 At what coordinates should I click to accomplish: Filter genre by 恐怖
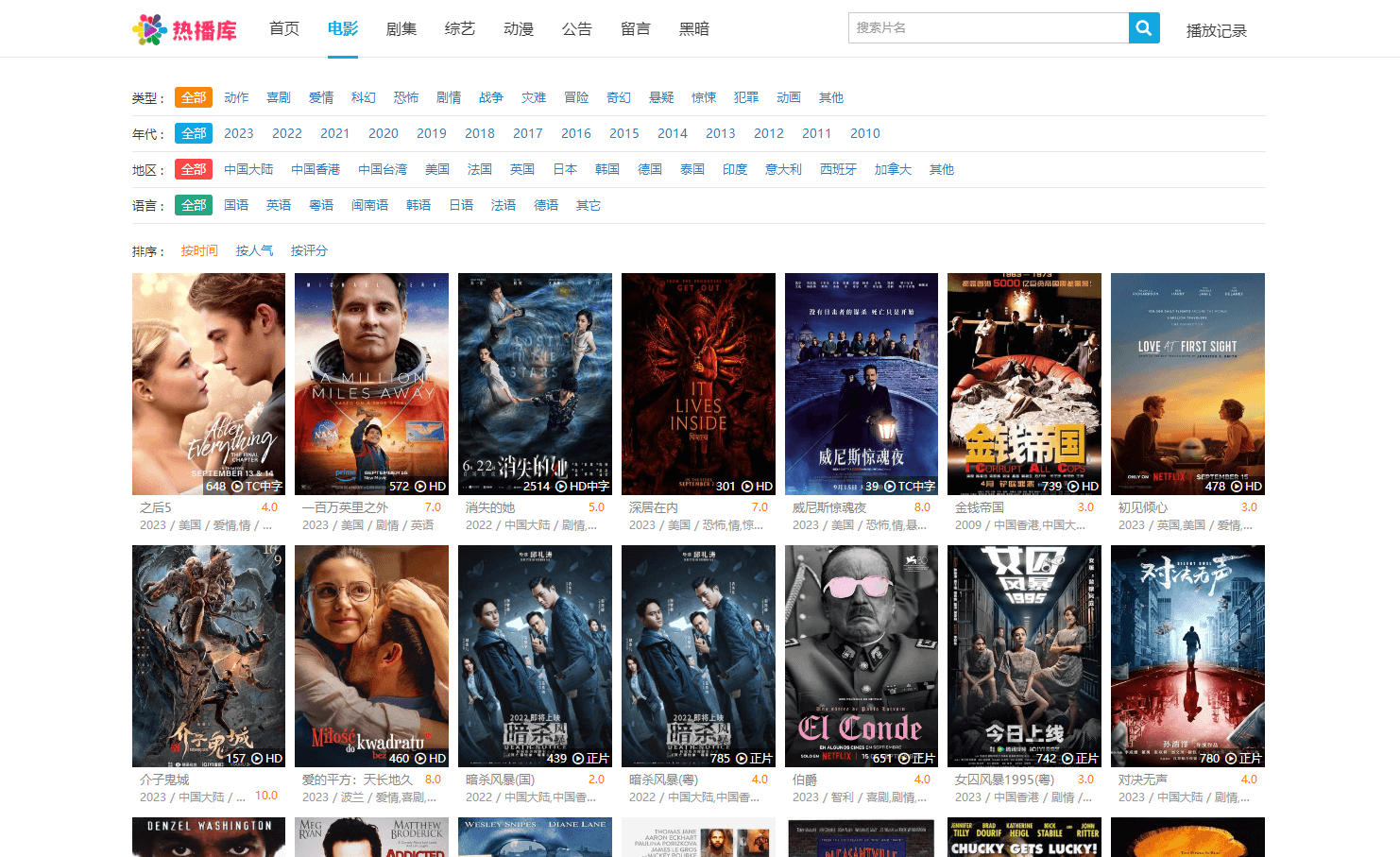tap(406, 97)
